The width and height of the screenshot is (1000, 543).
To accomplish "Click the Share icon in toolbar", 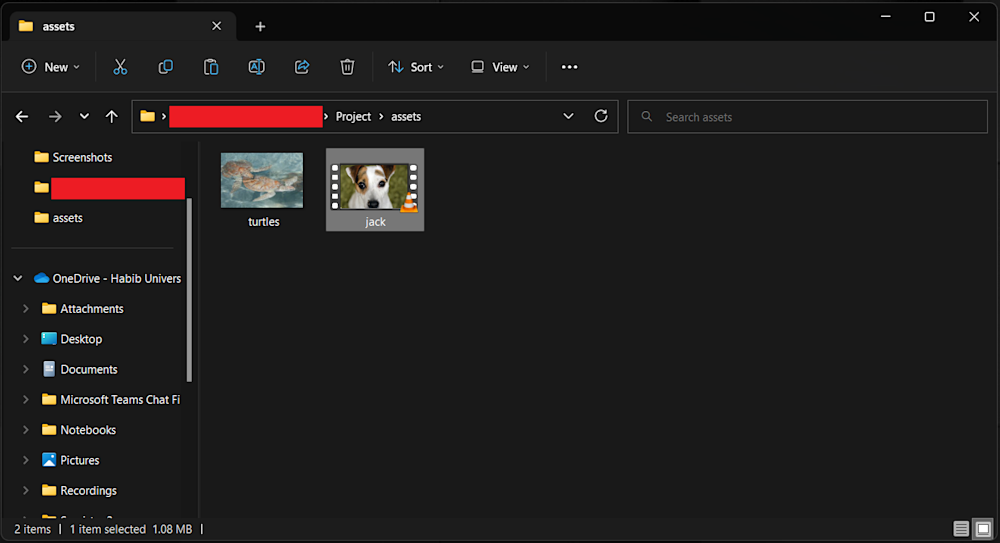I will click(302, 67).
